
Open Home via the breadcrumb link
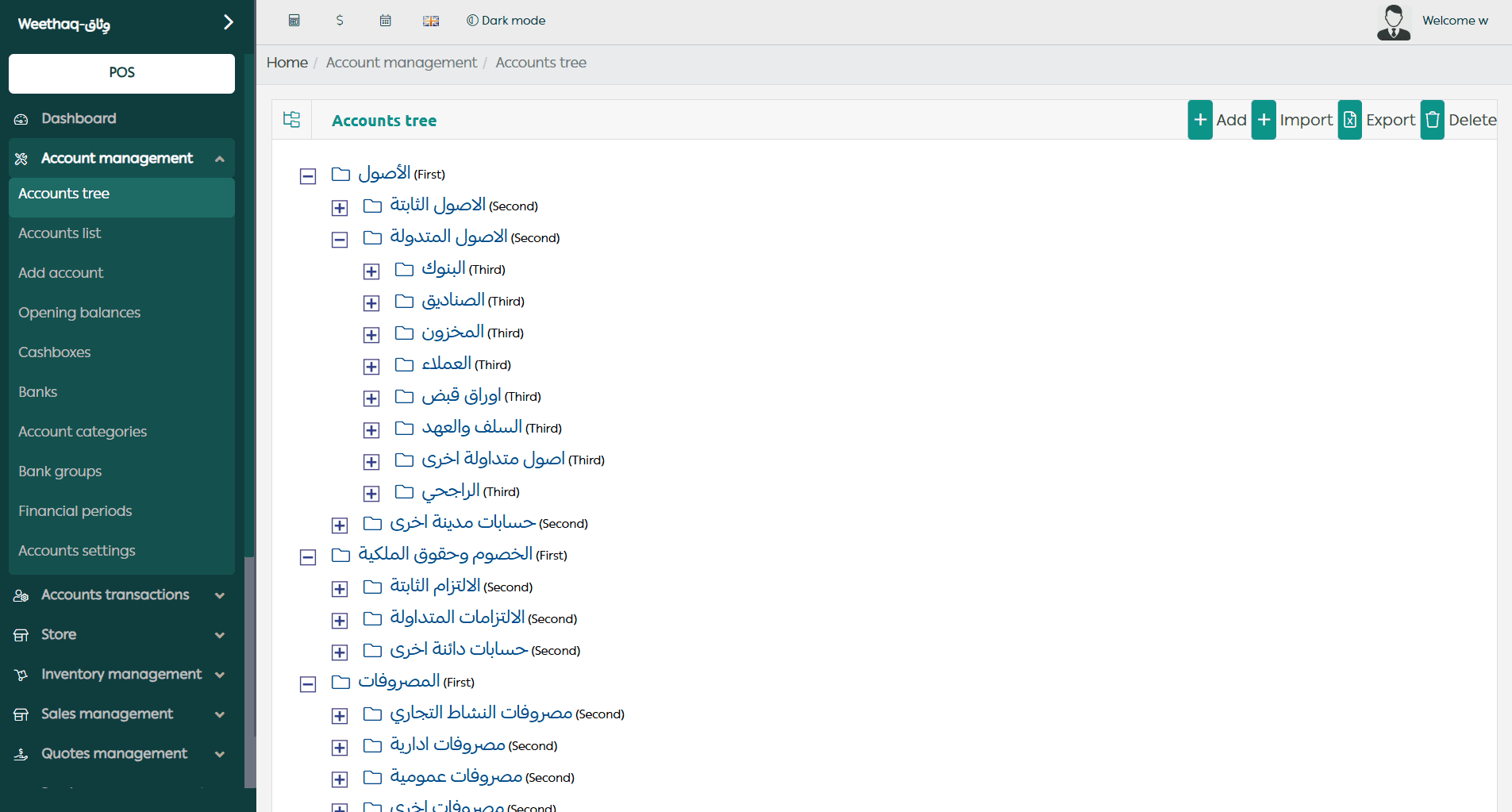[x=287, y=62]
